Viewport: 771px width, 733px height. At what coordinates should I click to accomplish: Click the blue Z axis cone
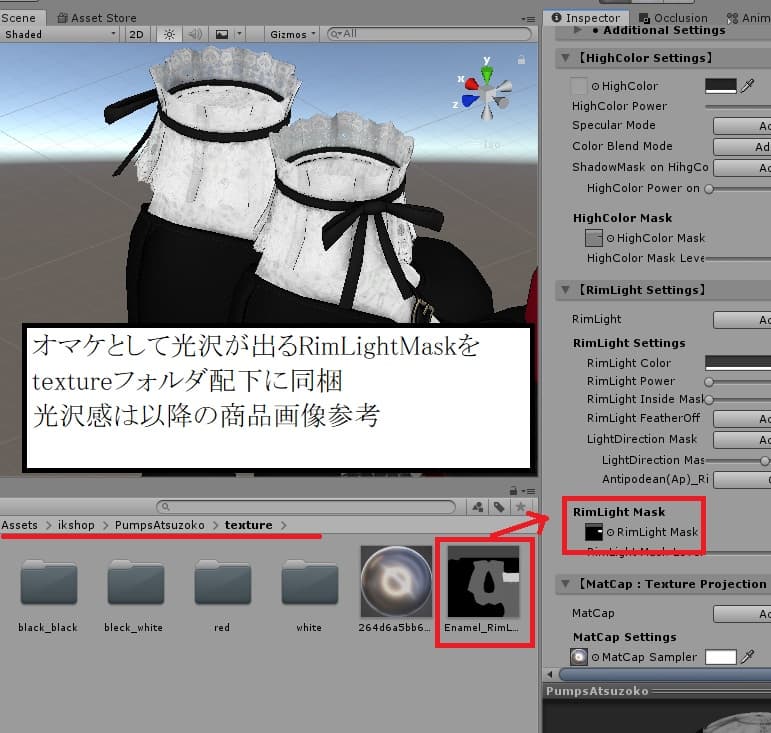coord(470,101)
